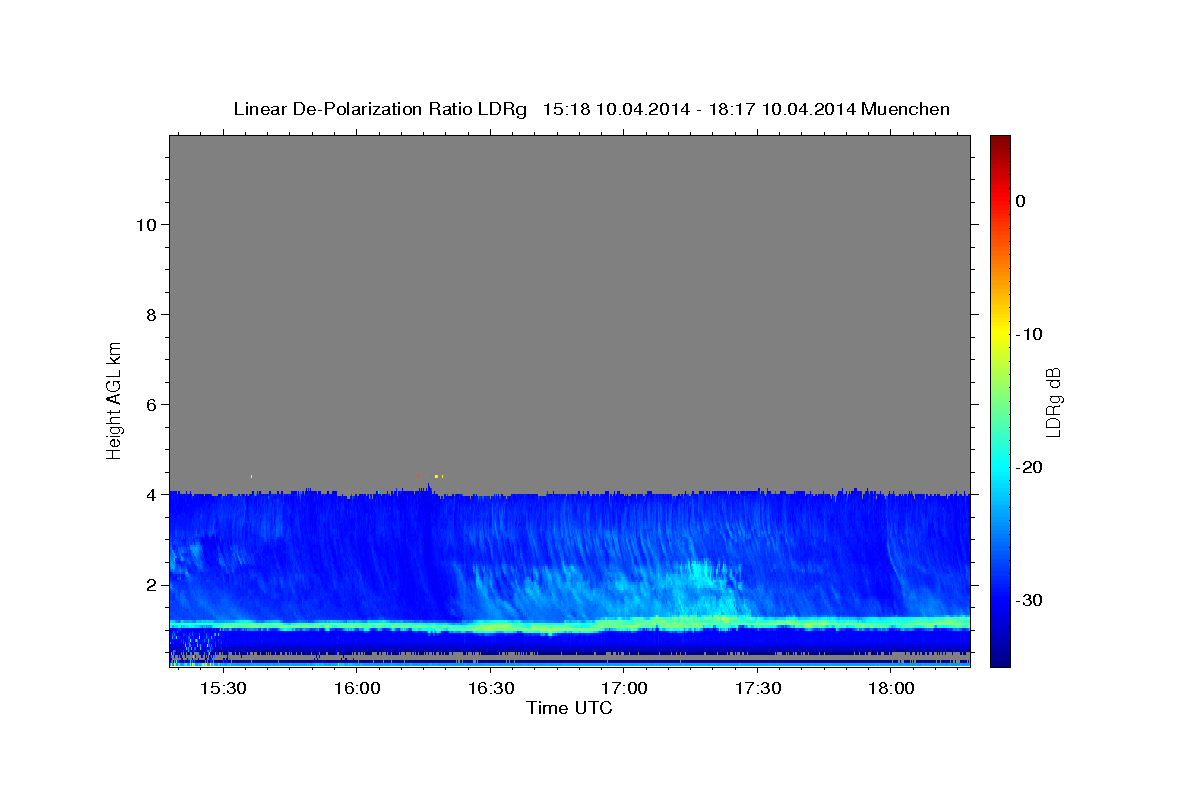Click the 'Muenchen' location label in title
1200x800 pixels.
(x=906, y=109)
